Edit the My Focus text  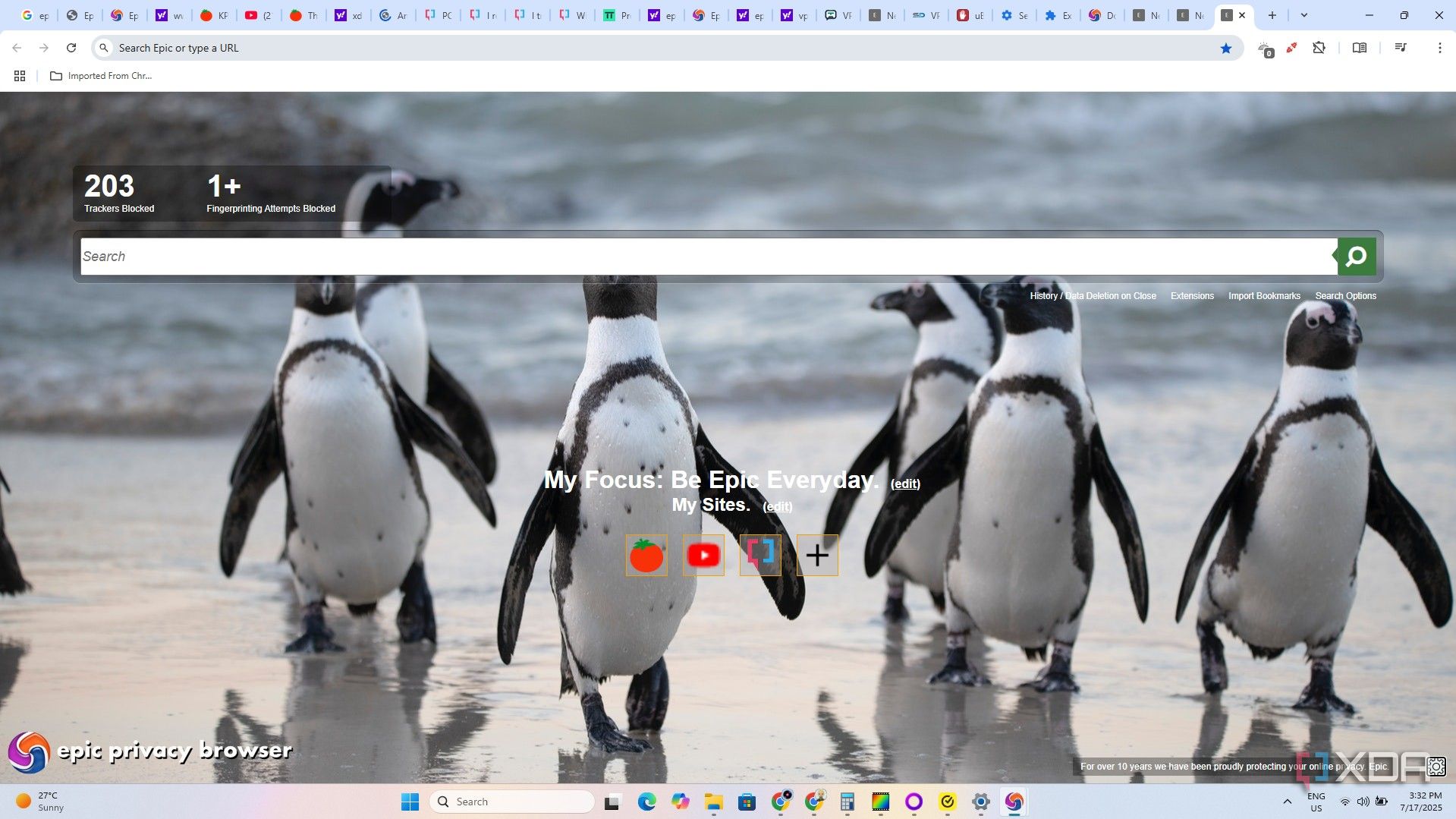coord(905,484)
